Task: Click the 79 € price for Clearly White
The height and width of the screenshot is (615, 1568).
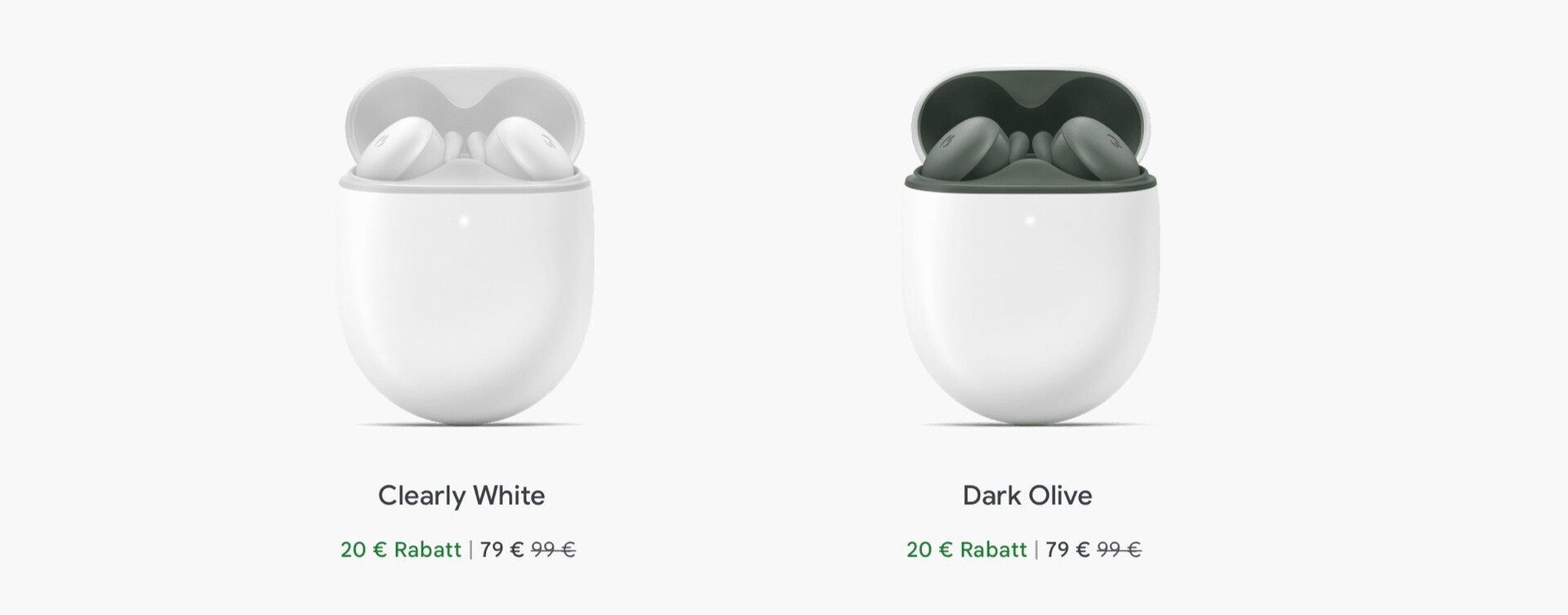Action: 502,550
